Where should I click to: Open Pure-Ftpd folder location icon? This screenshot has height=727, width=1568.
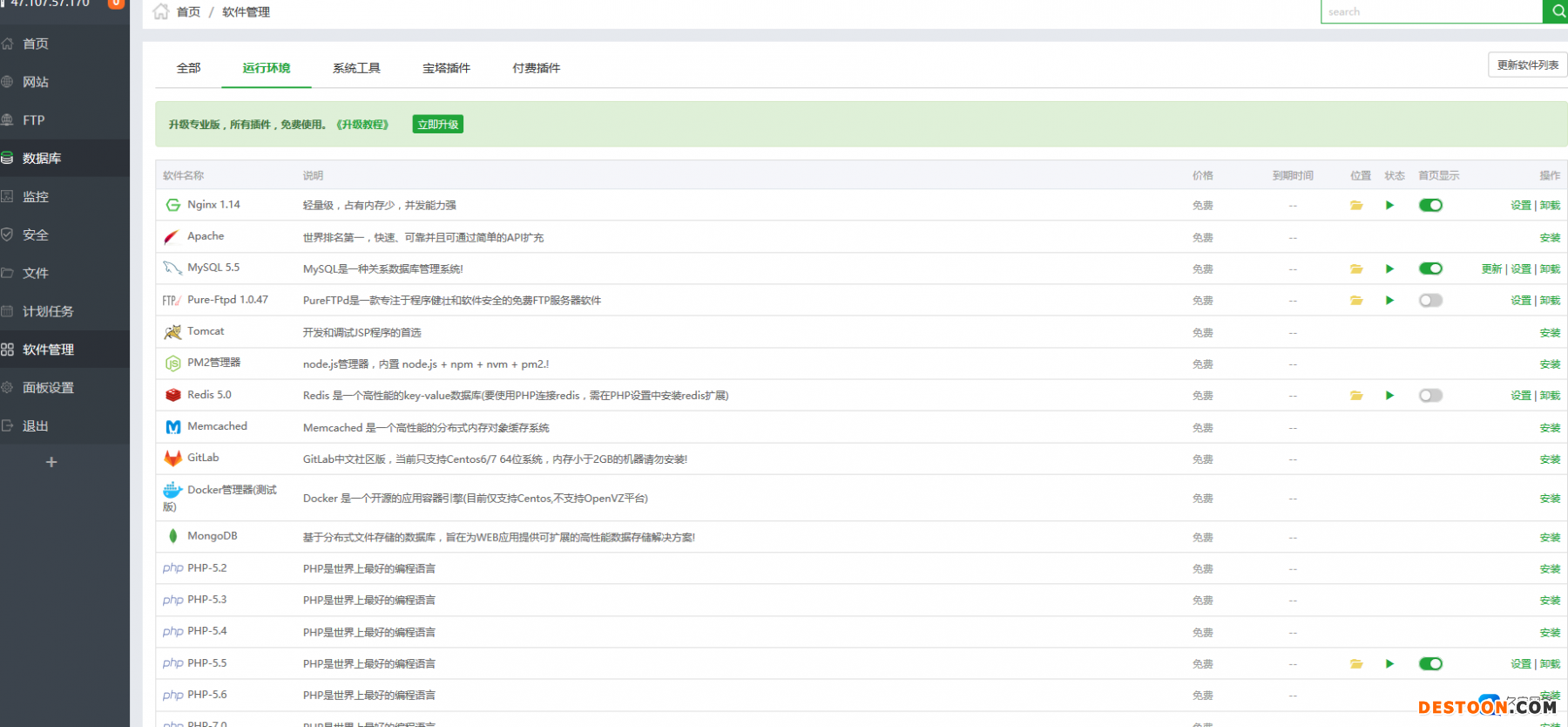(x=1356, y=301)
